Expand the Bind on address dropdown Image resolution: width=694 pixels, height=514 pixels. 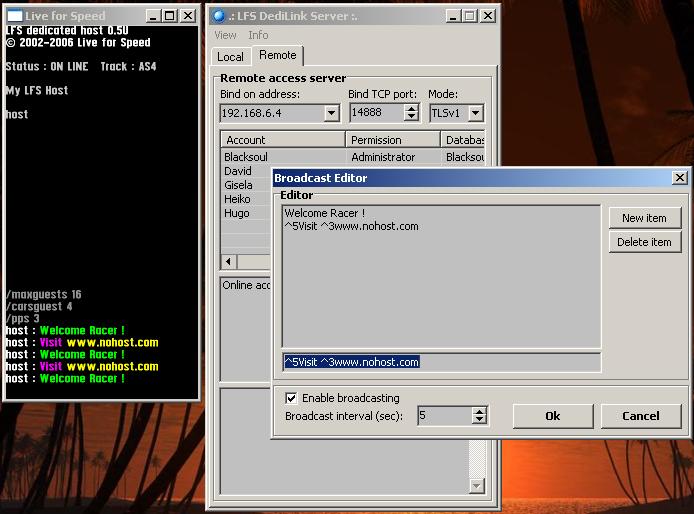point(332,113)
